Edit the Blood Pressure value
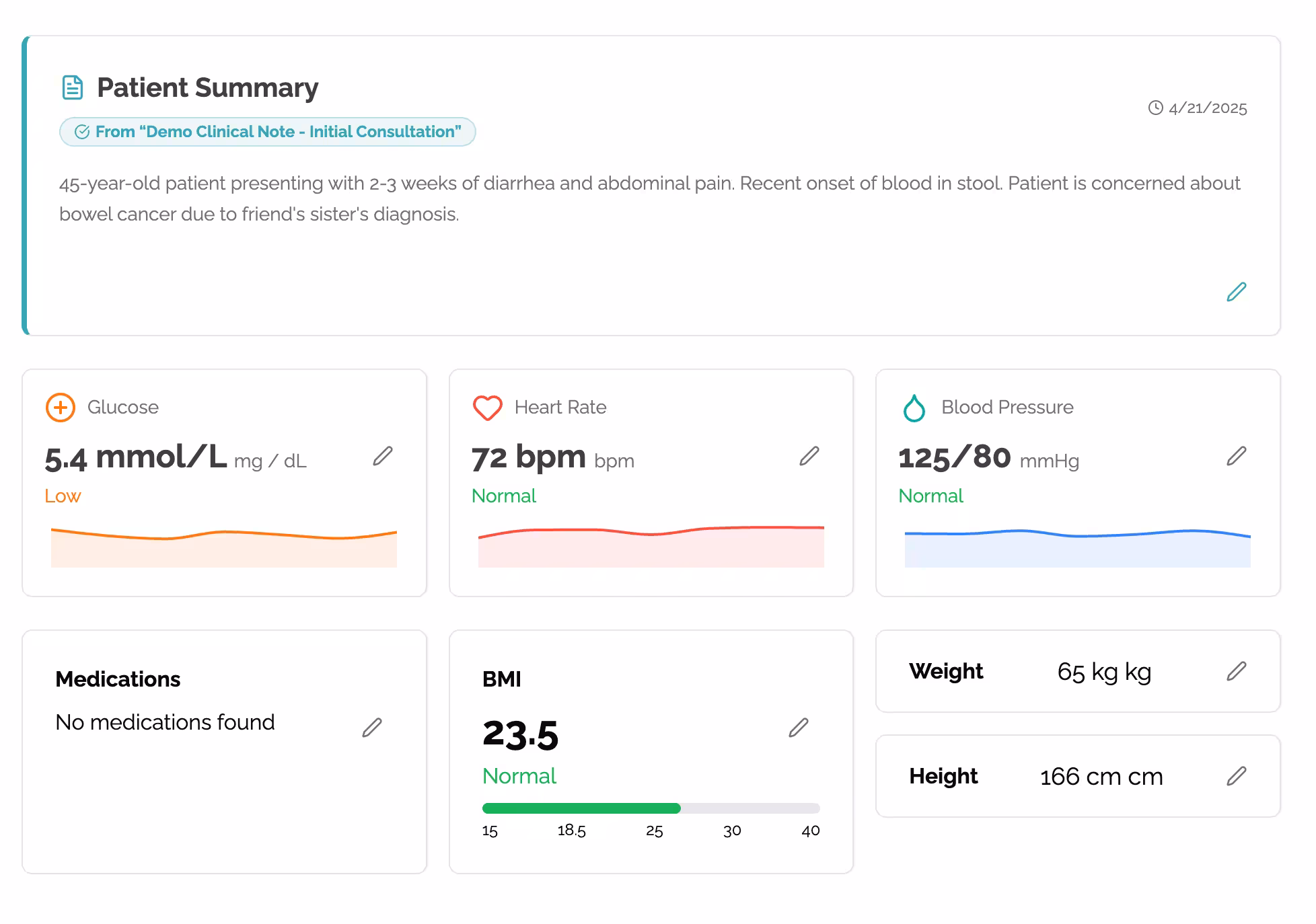1316x924 pixels. [x=1237, y=456]
